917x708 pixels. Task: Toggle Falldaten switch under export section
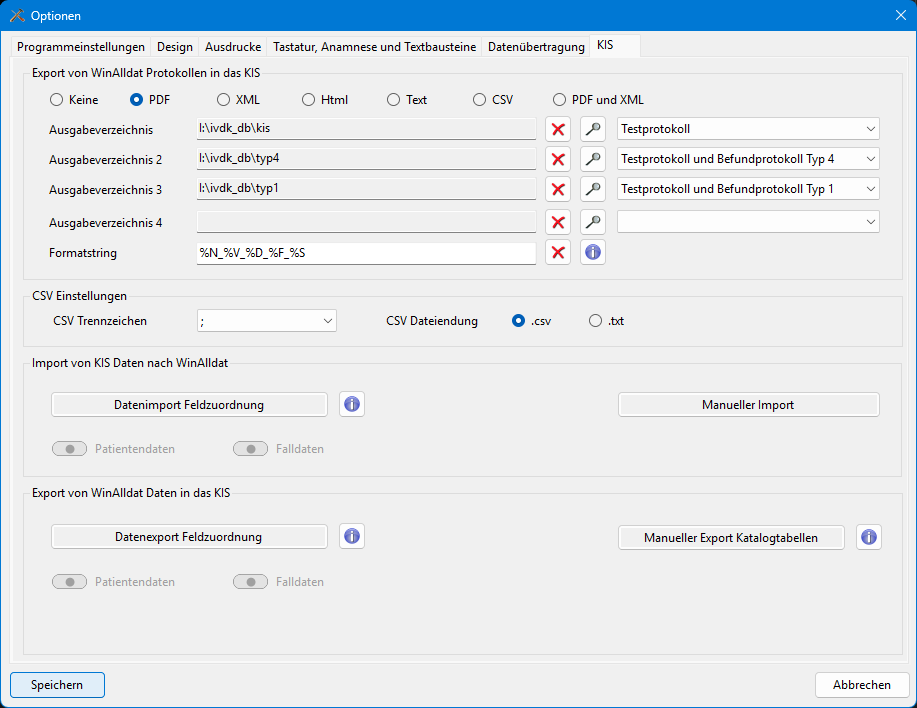click(x=250, y=582)
